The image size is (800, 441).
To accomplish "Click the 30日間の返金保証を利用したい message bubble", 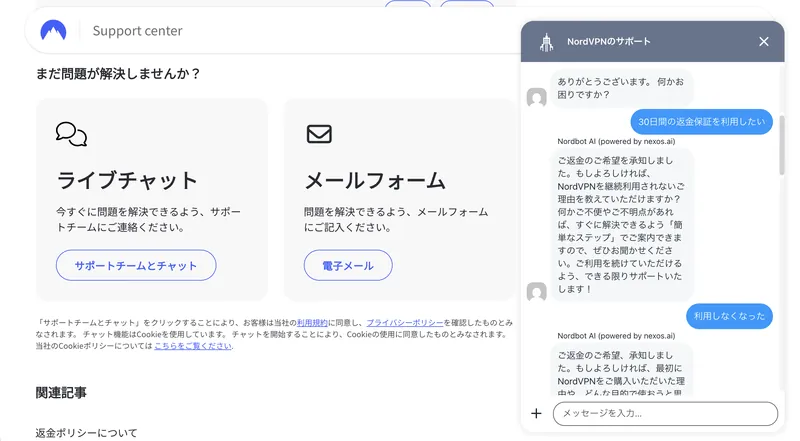I will 702,121.
